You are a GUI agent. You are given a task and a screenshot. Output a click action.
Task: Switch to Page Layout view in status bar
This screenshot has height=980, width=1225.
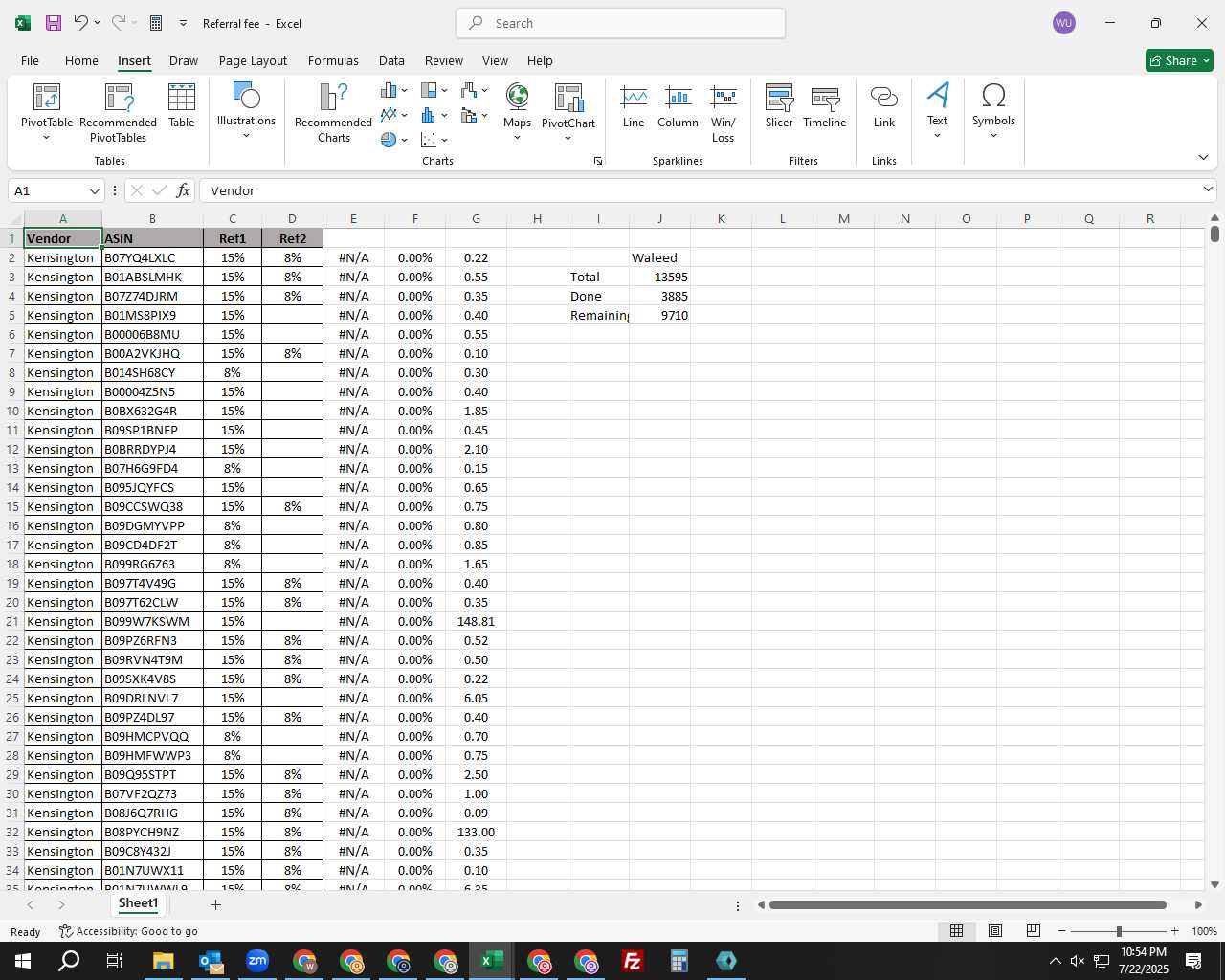point(995,931)
